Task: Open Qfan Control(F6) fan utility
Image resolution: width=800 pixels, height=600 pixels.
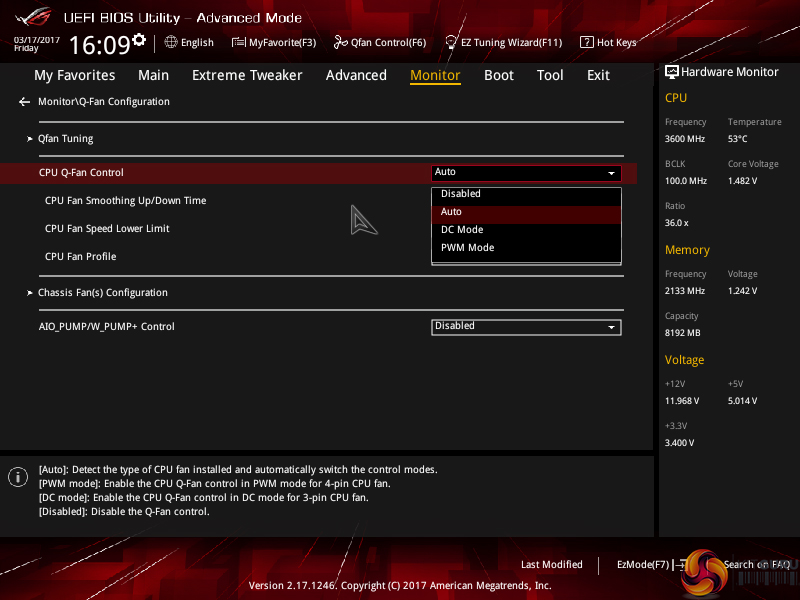Action: pyautogui.click(x=380, y=42)
